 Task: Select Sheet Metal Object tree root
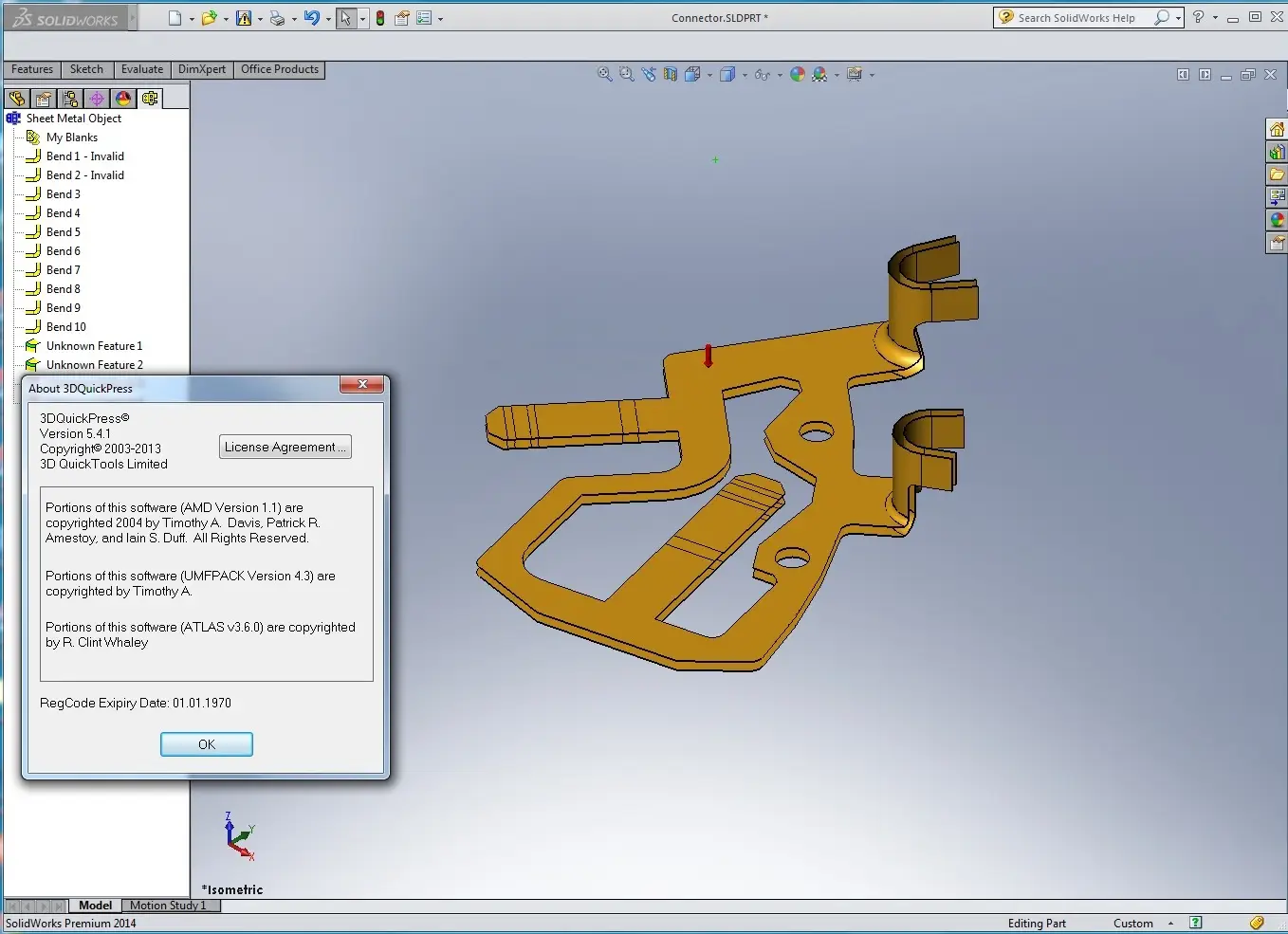pyautogui.click(x=74, y=119)
